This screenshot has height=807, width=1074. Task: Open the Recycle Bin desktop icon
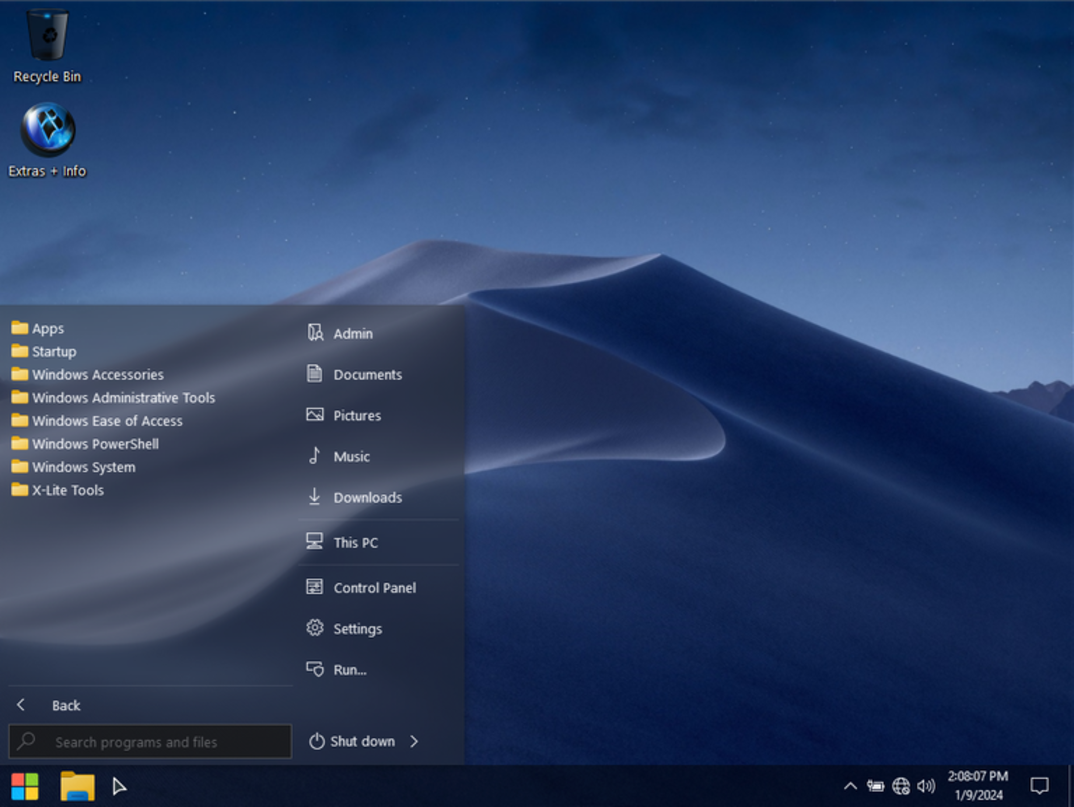47,45
